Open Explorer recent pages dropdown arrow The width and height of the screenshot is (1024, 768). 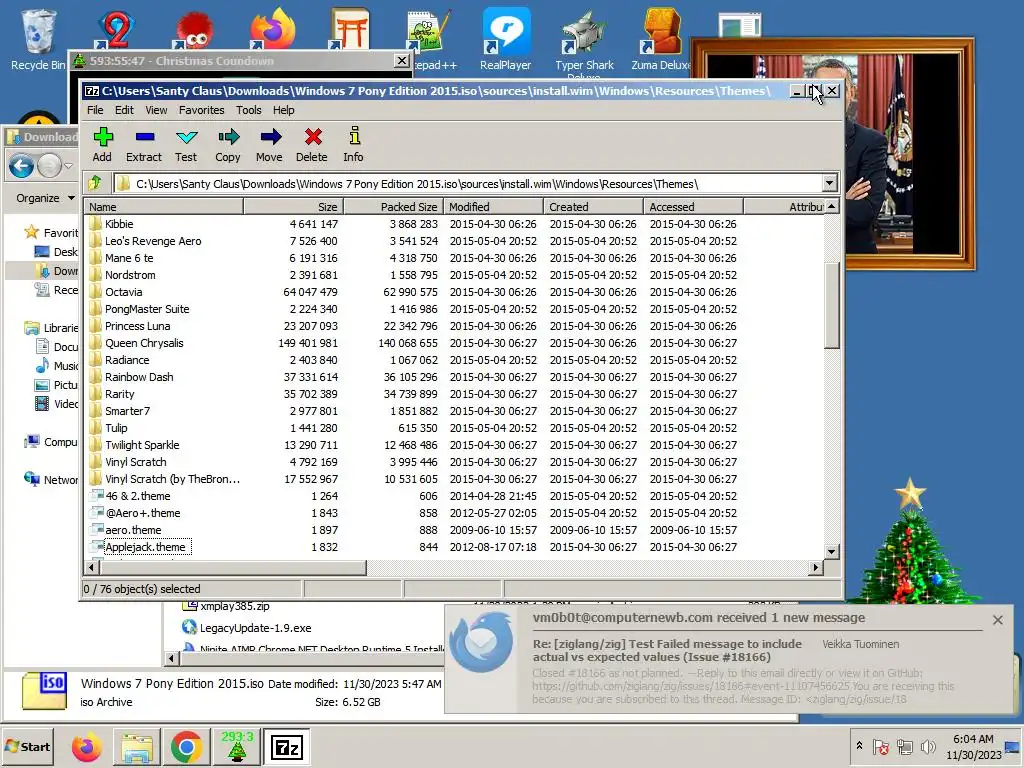[x=69, y=166]
